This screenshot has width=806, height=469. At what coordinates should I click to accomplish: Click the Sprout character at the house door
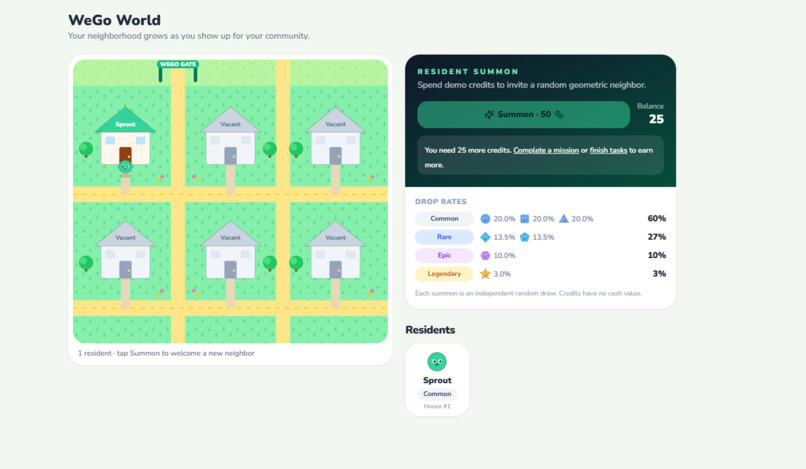[x=125, y=167]
